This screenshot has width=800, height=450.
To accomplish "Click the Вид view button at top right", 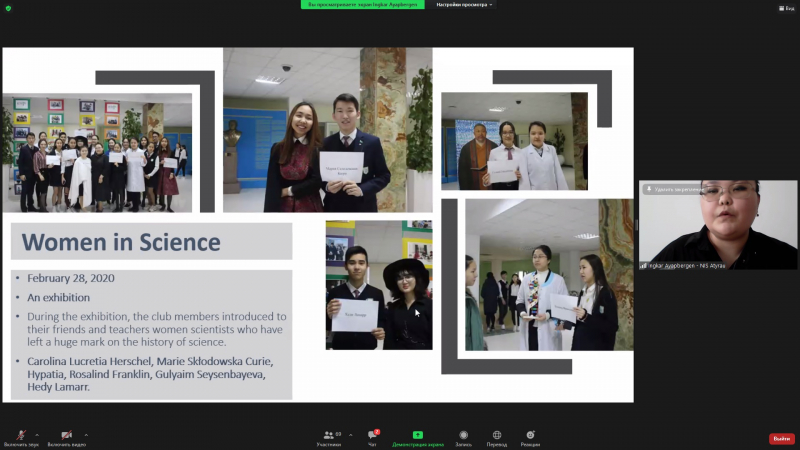I will tap(788, 9).
